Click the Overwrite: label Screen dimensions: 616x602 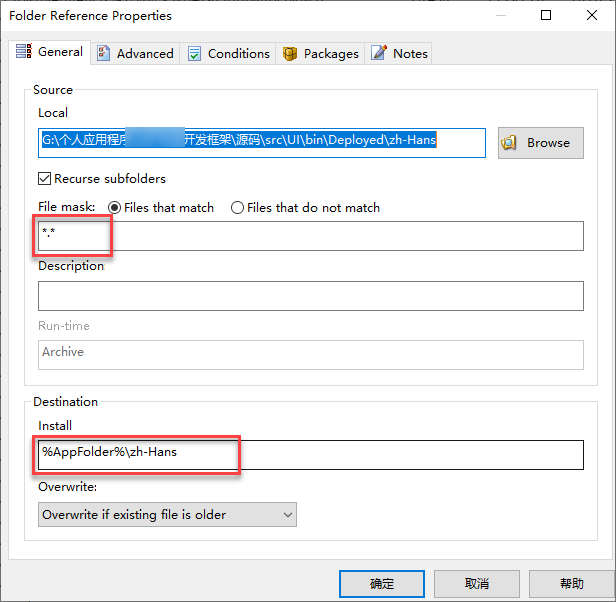(x=68, y=487)
